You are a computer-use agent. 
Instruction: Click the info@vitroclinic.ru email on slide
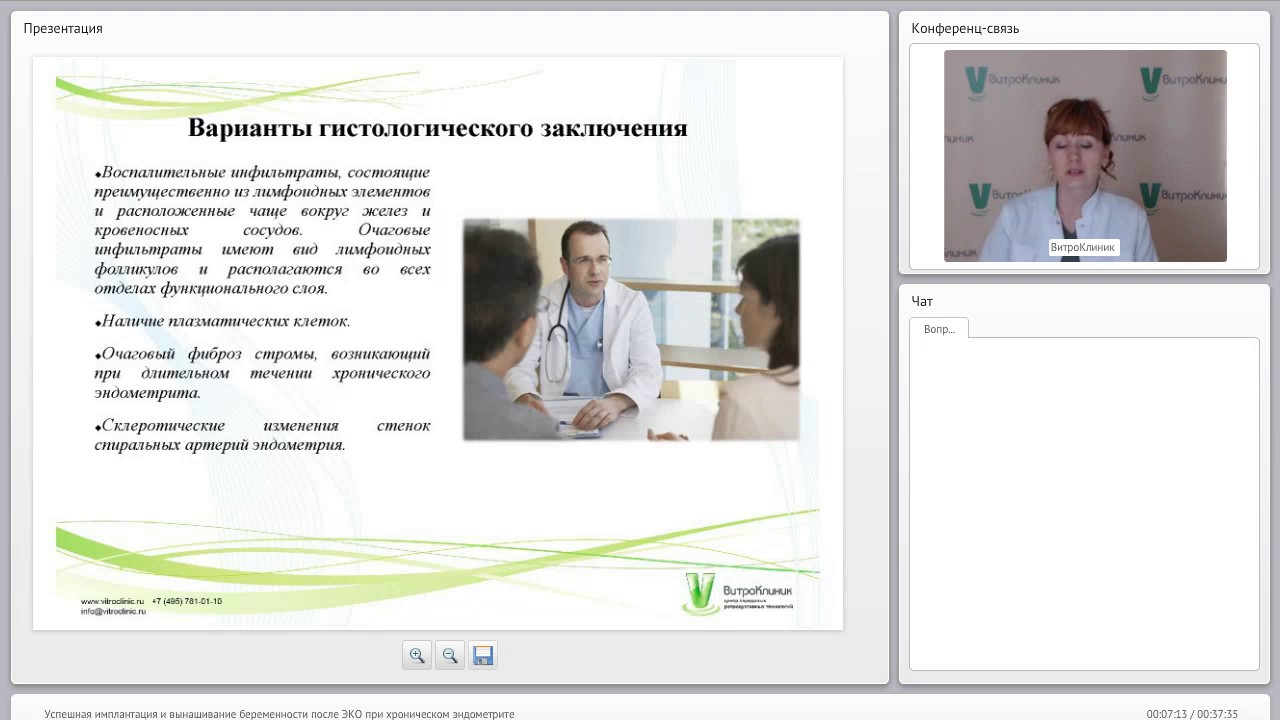[x=113, y=611]
